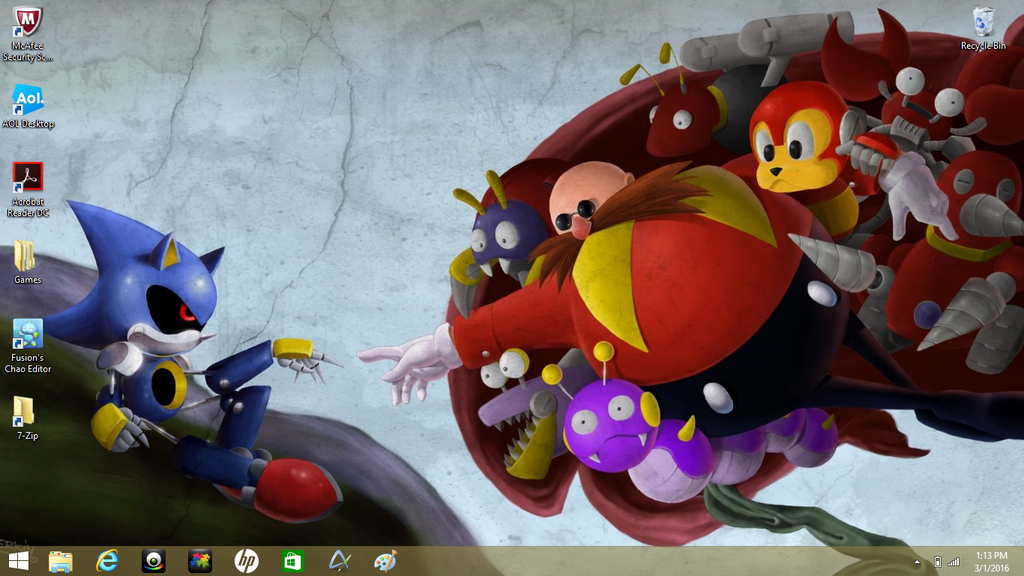The width and height of the screenshot is (1024, 576).
Task: Select the Recycle Bin icon
Action: 983,23
